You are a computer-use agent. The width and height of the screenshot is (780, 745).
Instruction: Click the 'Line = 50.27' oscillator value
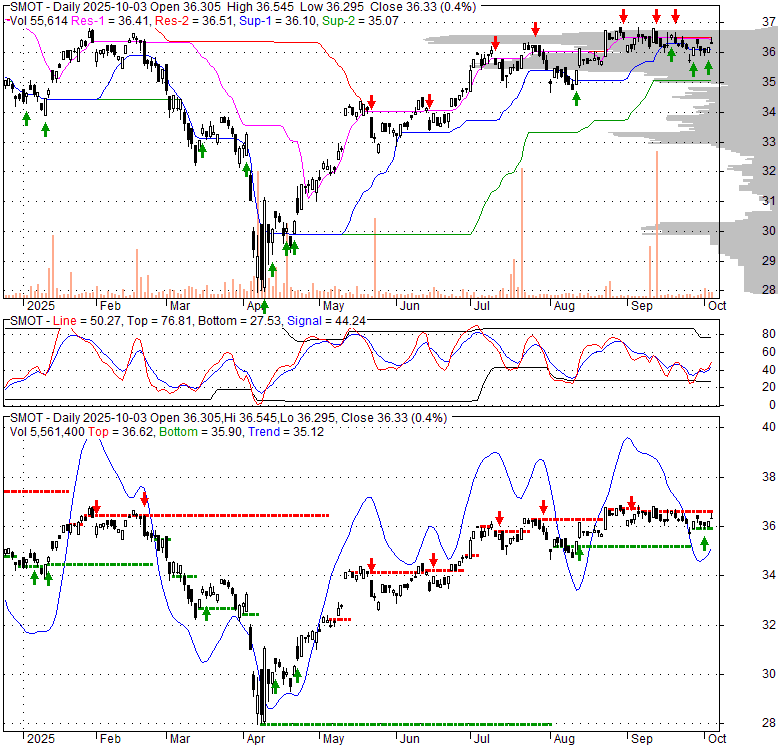(x=87, y=321)
